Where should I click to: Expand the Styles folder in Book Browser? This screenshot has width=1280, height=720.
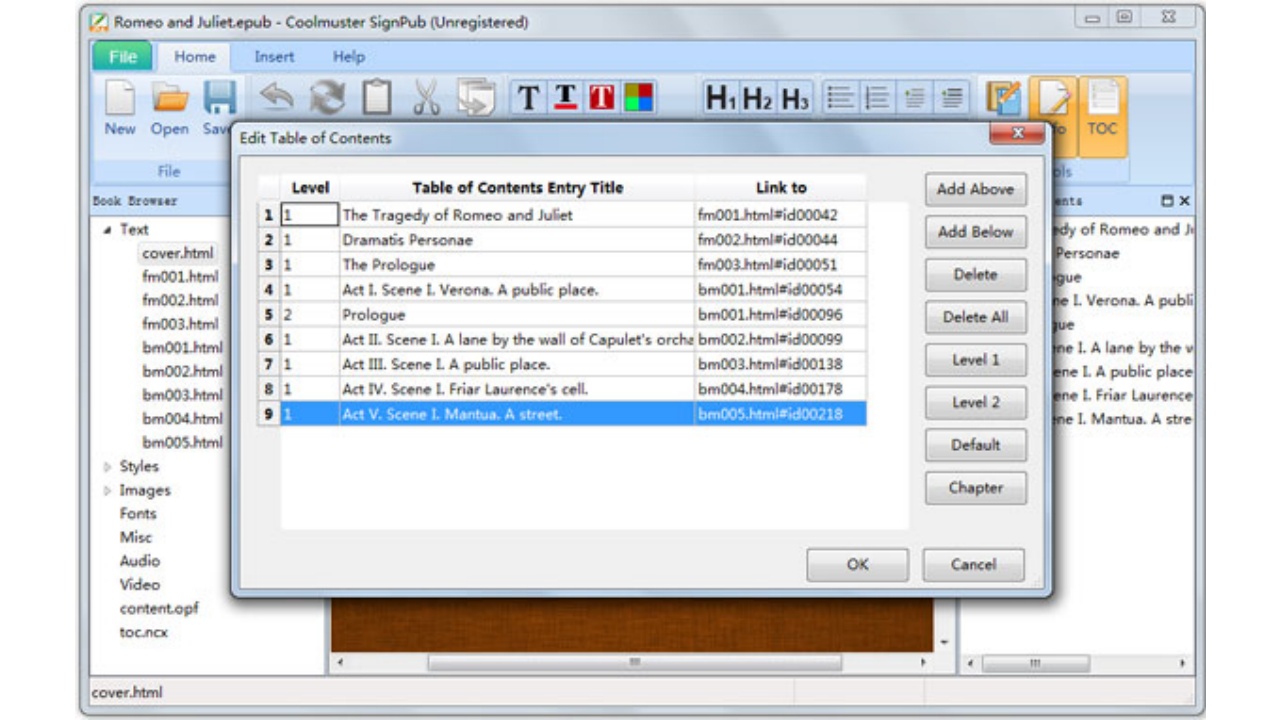108,466
